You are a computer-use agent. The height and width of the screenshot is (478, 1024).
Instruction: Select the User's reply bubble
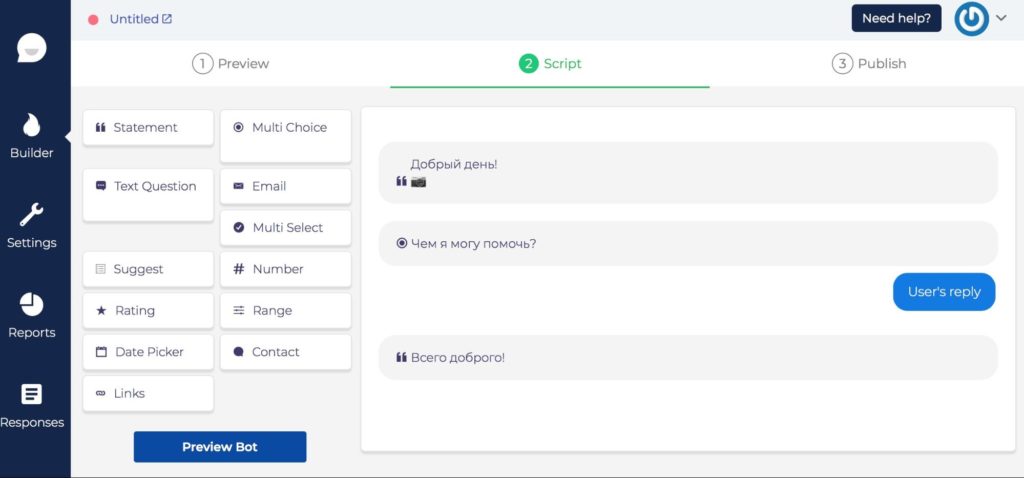944,292
